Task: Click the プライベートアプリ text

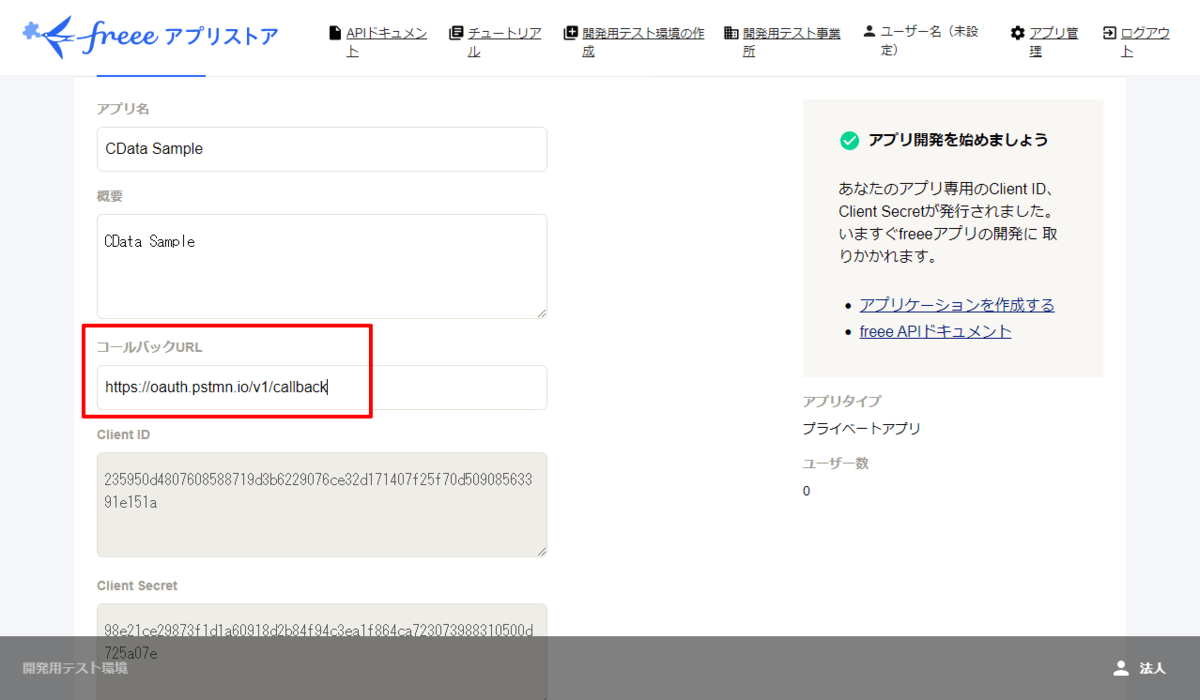Action: point(861,428)
